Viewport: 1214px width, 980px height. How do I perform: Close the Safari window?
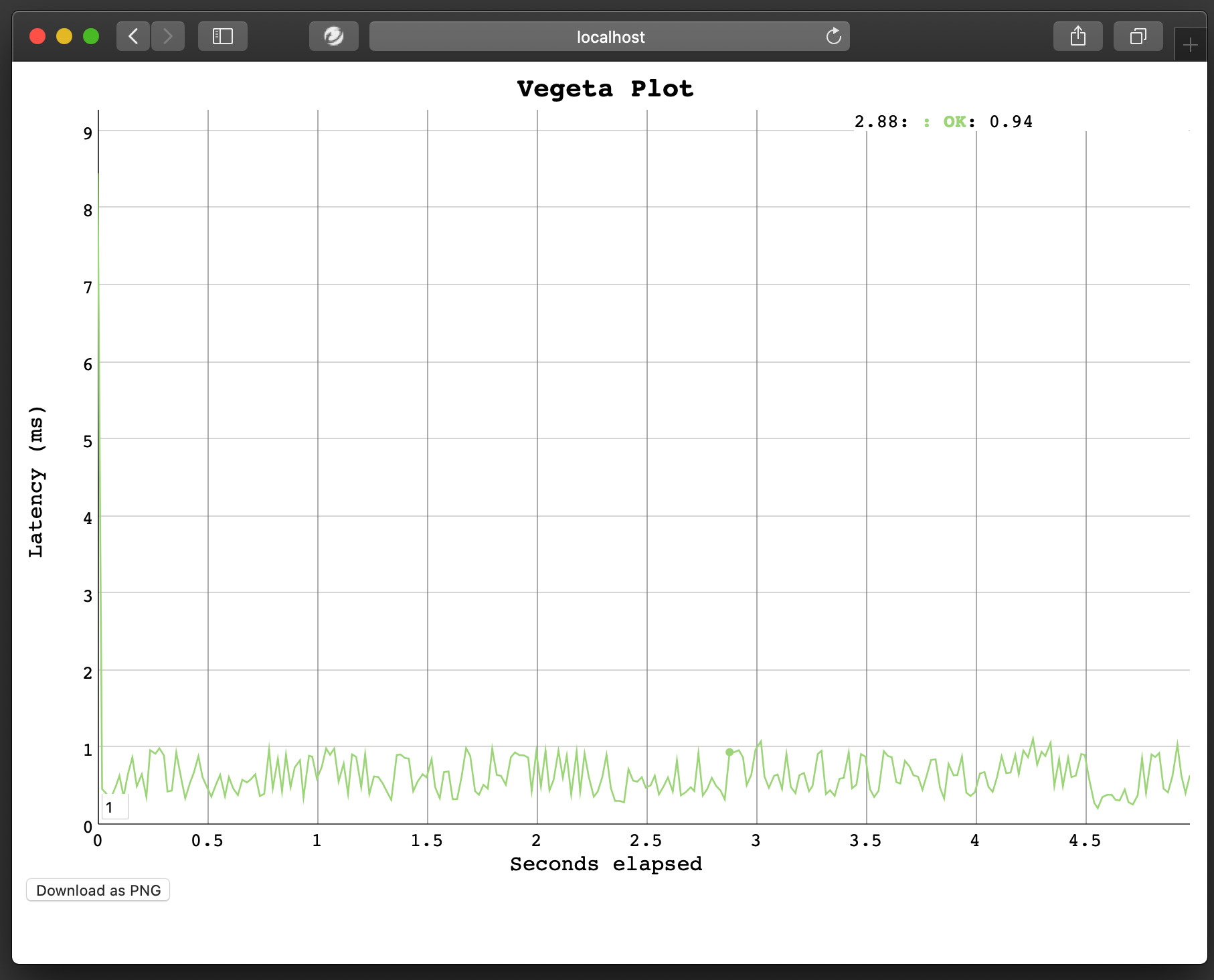coord(37,36)
